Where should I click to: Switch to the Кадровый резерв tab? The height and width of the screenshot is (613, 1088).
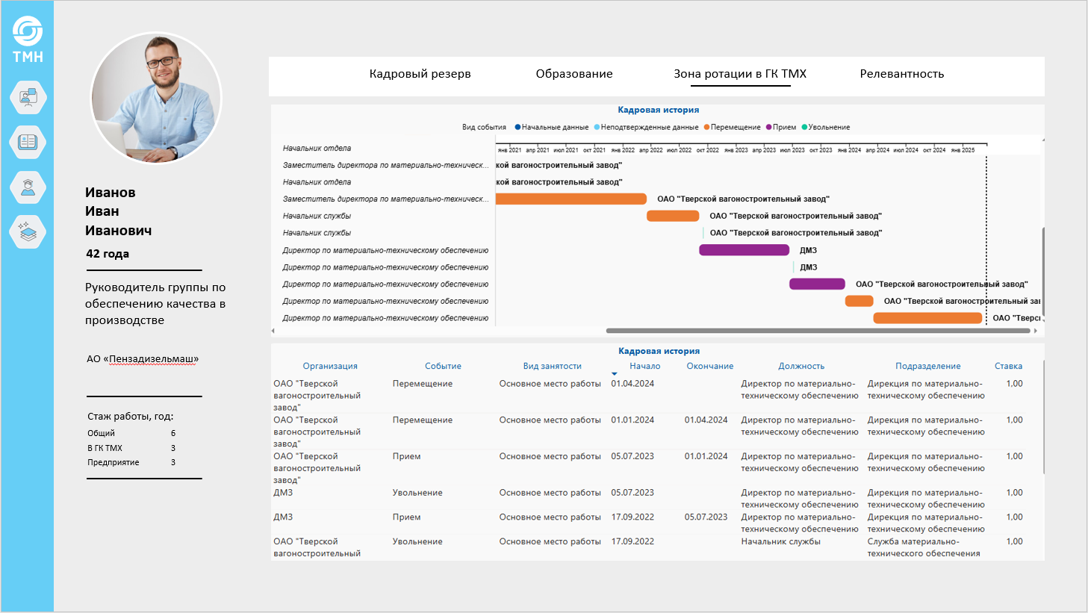point(420,74)
